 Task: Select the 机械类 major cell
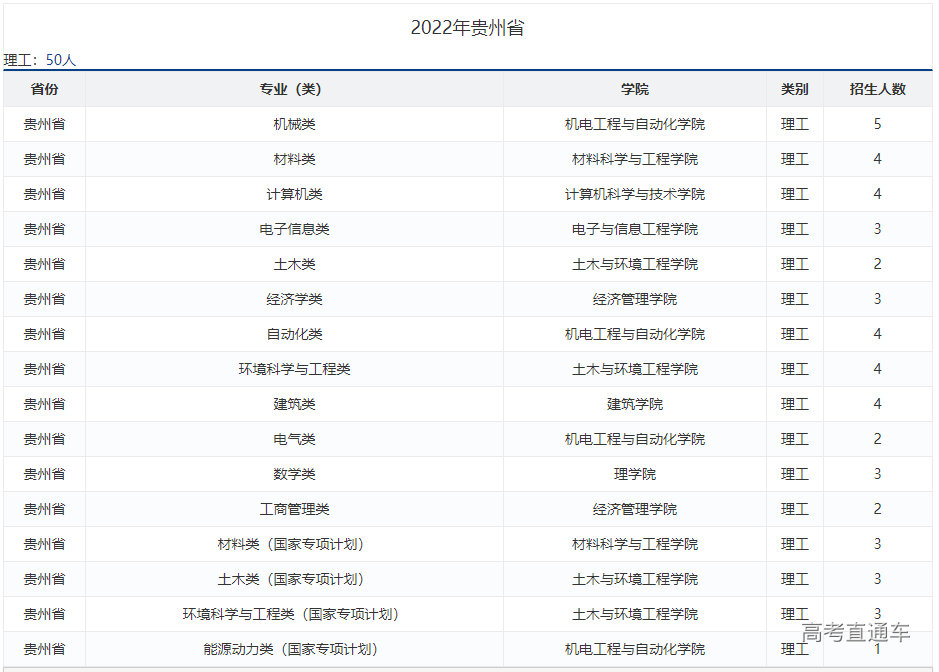[294, 124]
